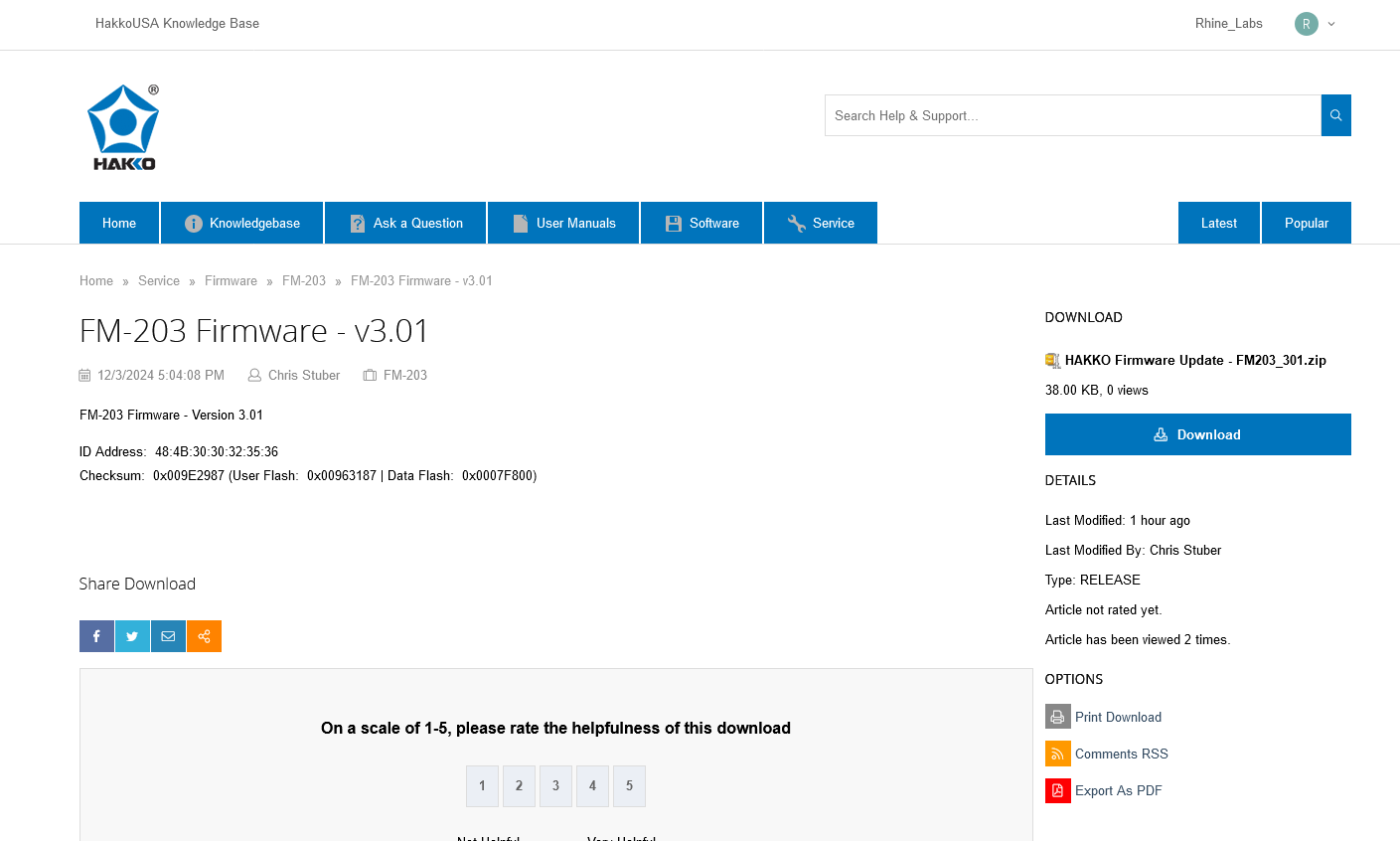
Task: Open the Ask a Question tab
Action: tap(405, 223)
